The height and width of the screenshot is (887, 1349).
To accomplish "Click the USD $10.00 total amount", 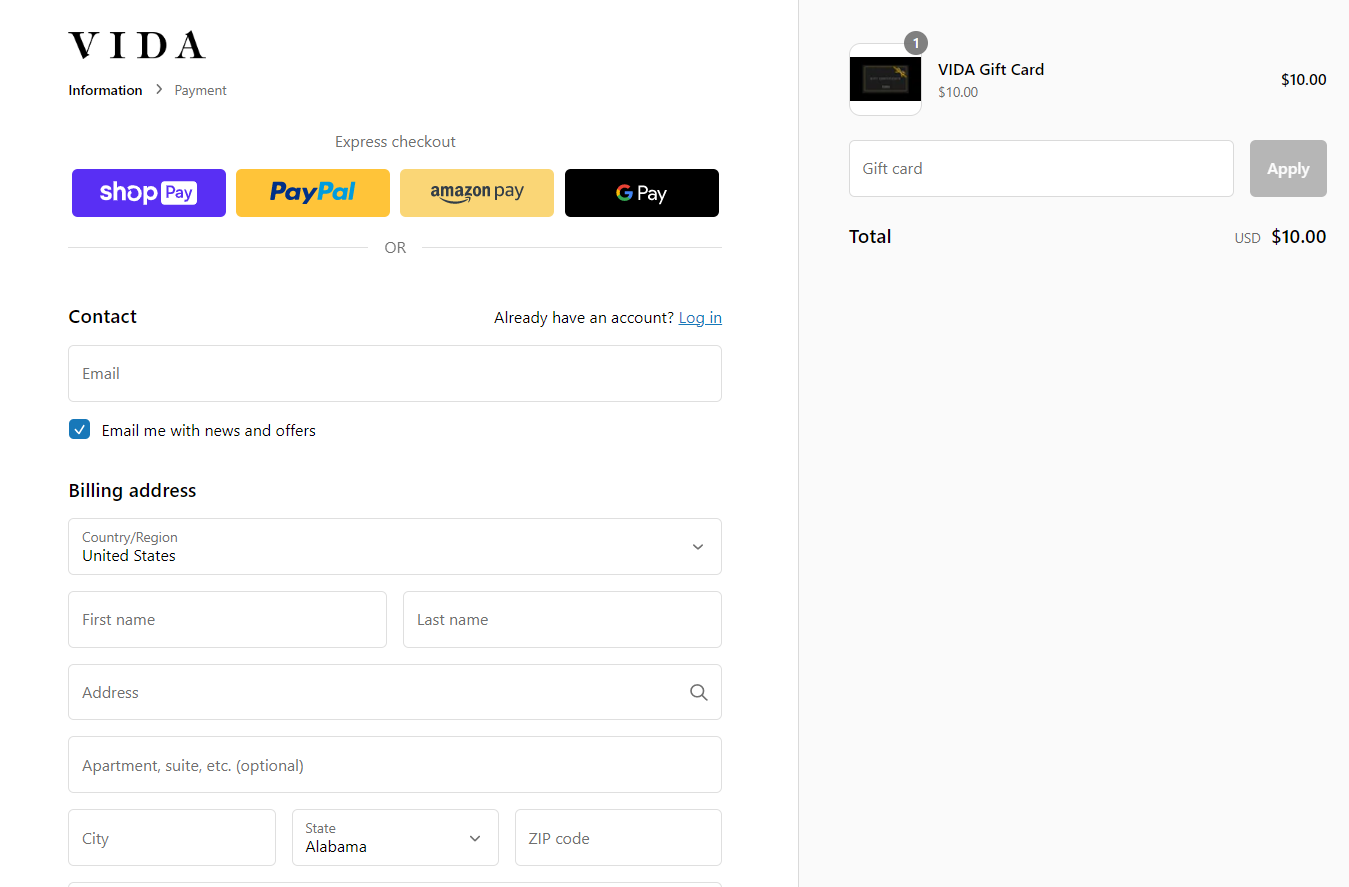I will coord(1280,237).
